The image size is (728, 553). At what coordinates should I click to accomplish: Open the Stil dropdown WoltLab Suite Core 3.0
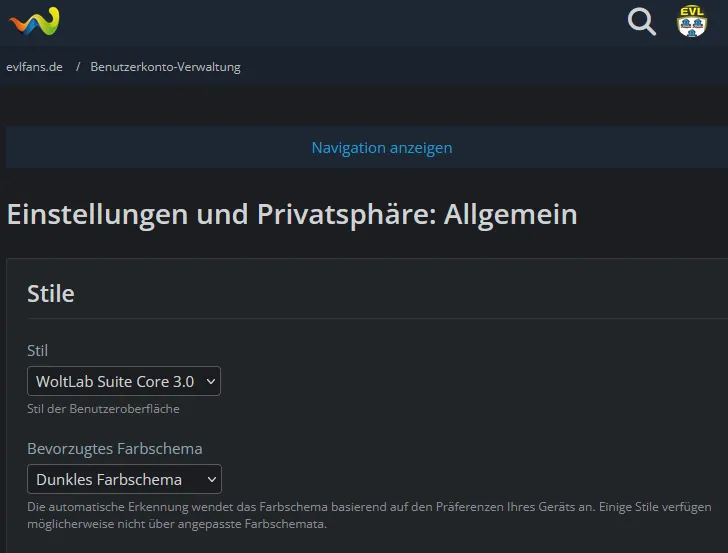coord(124,381)
